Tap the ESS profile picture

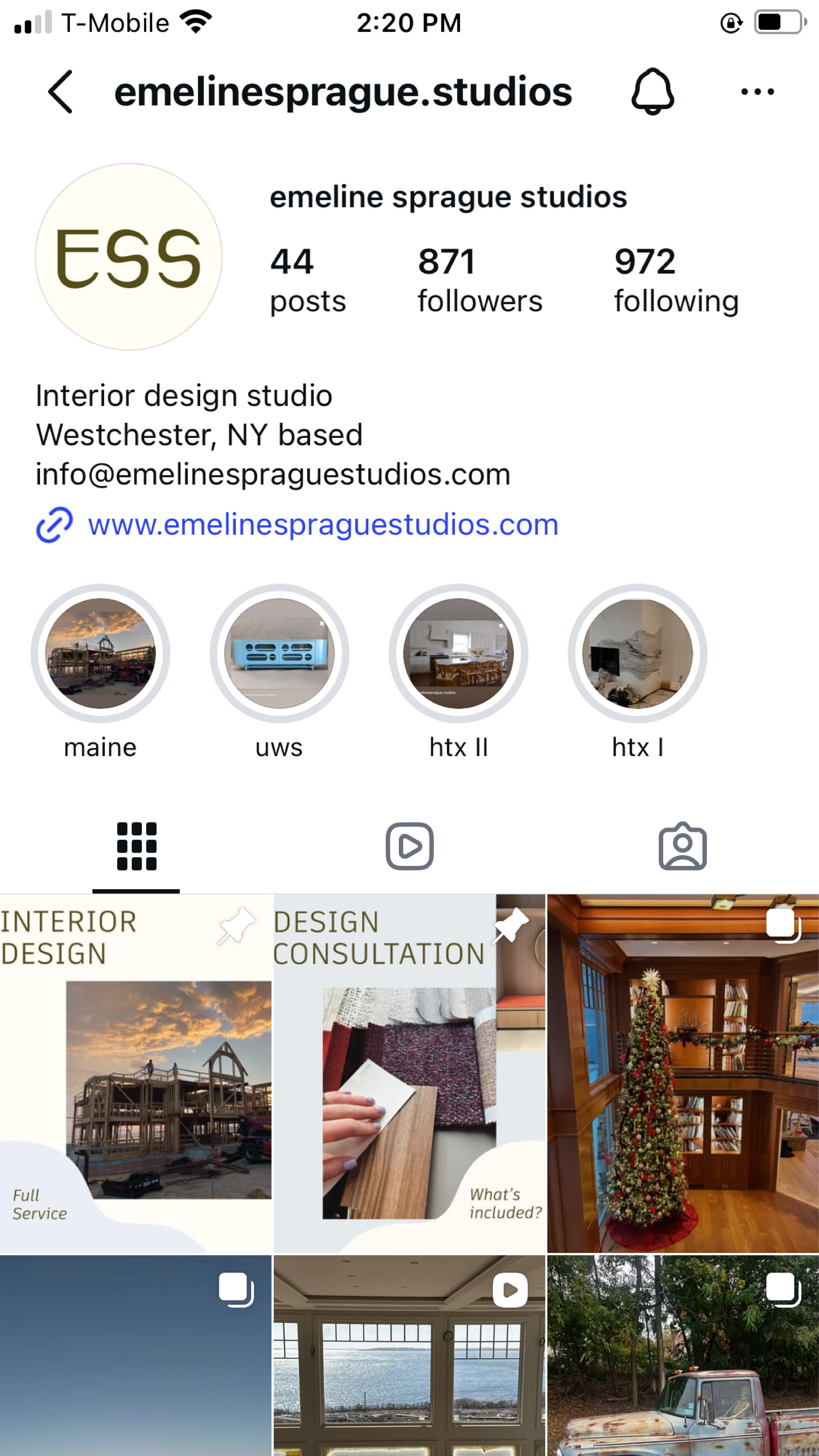[128, 257]
